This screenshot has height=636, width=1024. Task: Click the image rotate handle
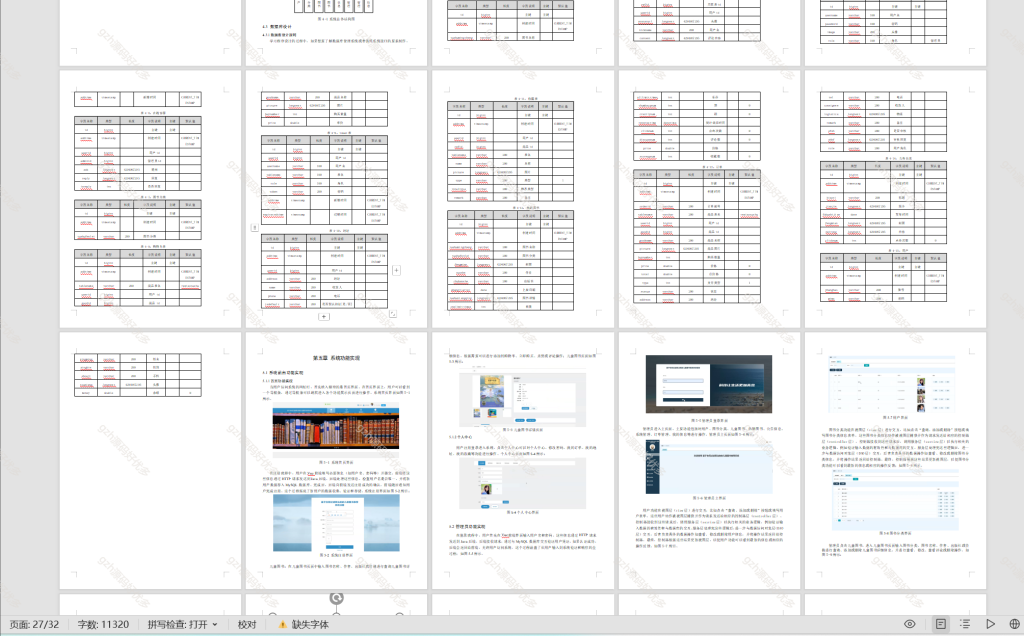336,598
